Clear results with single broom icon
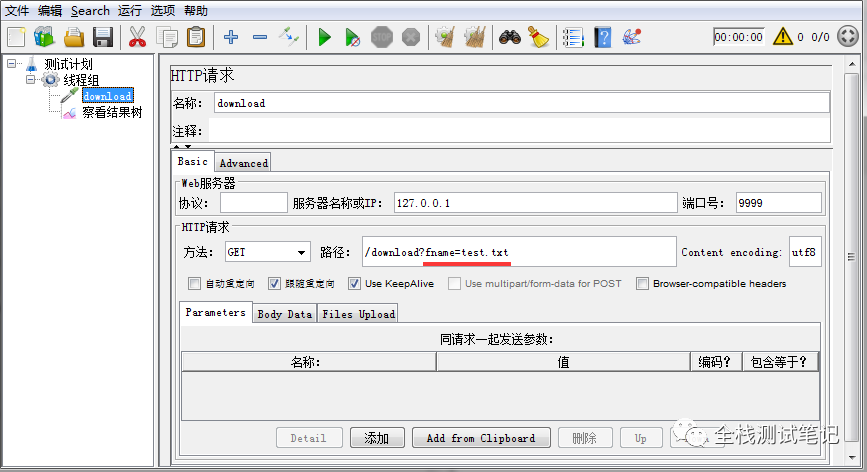Viewport: 867px width, 472px height. tap(445, 37)
